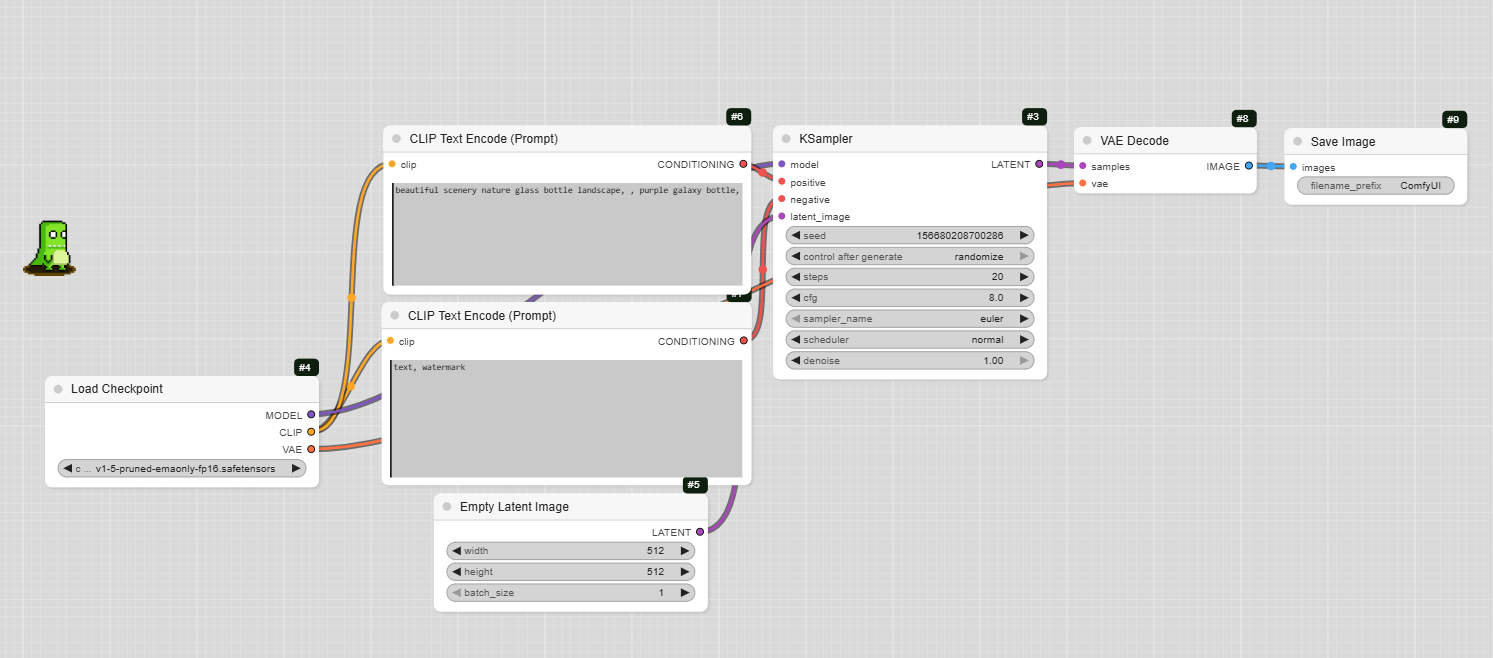
Task: Increase steps with the right arrow
Action: pos(1024,277)
